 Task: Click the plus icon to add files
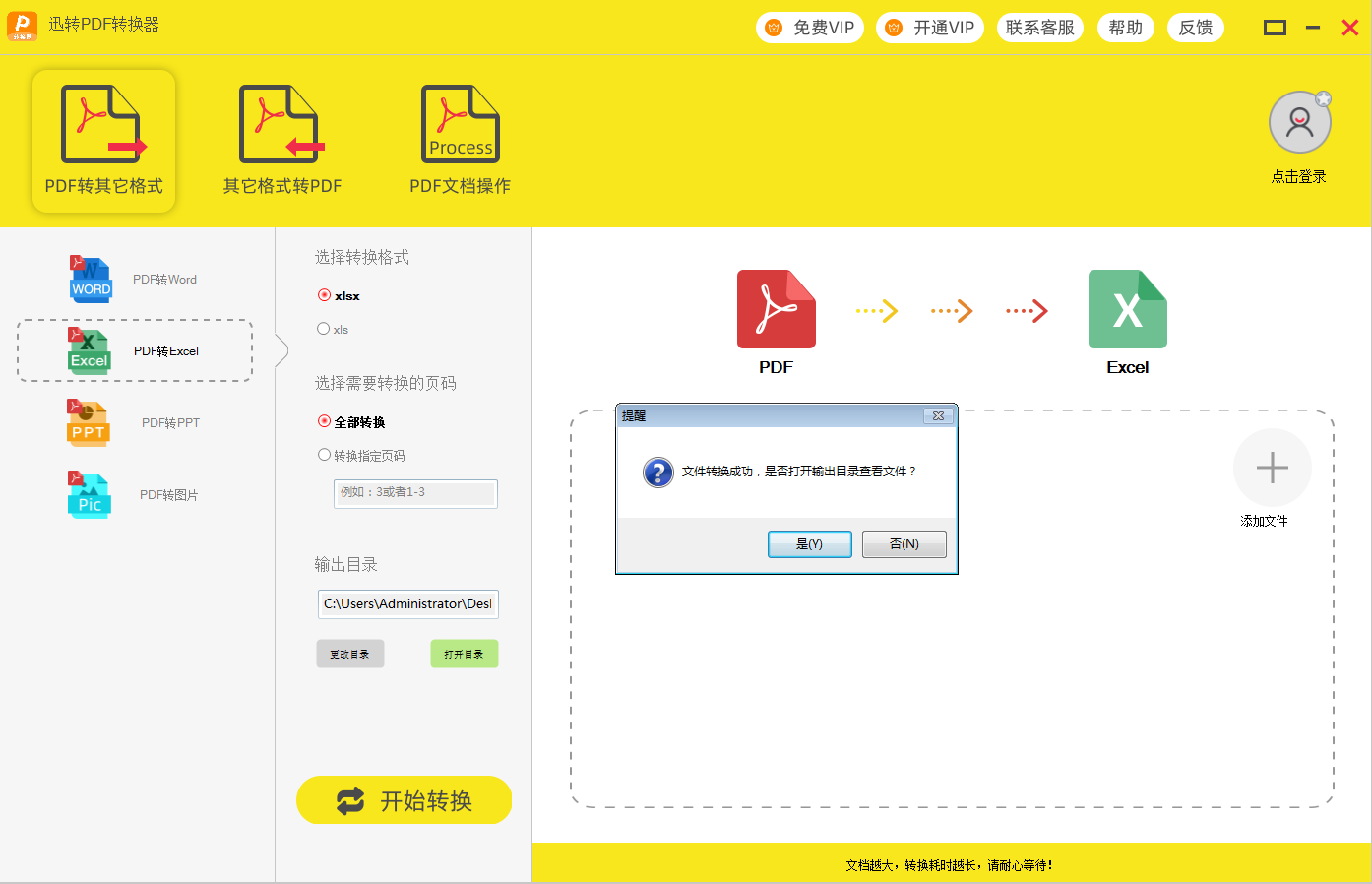[x=1273, y=468]
